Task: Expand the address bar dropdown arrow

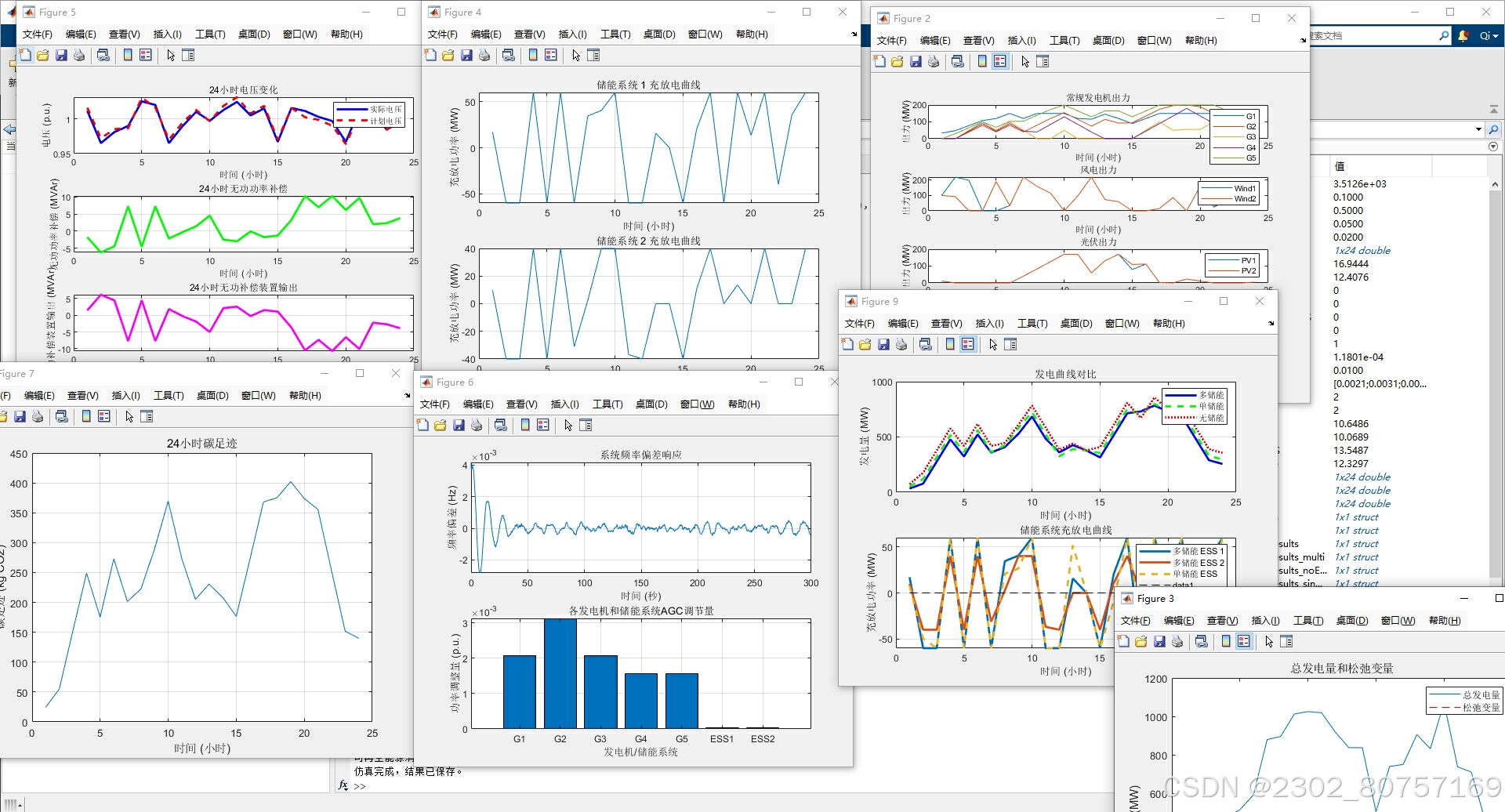Action: [x=1478, y=129]
